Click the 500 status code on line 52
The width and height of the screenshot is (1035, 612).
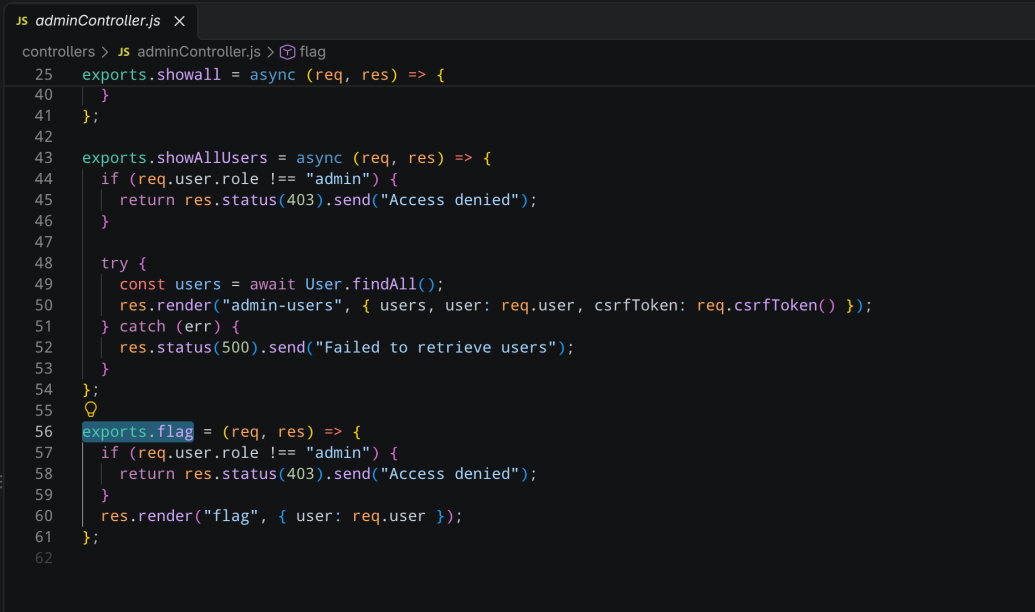coord(236,347)
